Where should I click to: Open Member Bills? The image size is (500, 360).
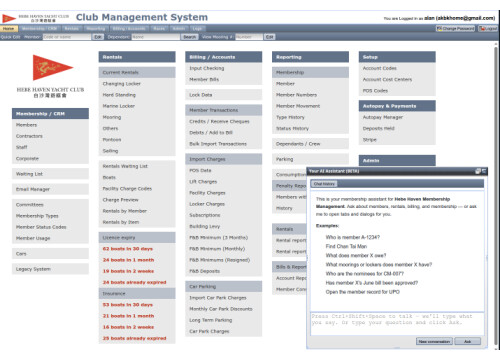click(x=204, y=79)
